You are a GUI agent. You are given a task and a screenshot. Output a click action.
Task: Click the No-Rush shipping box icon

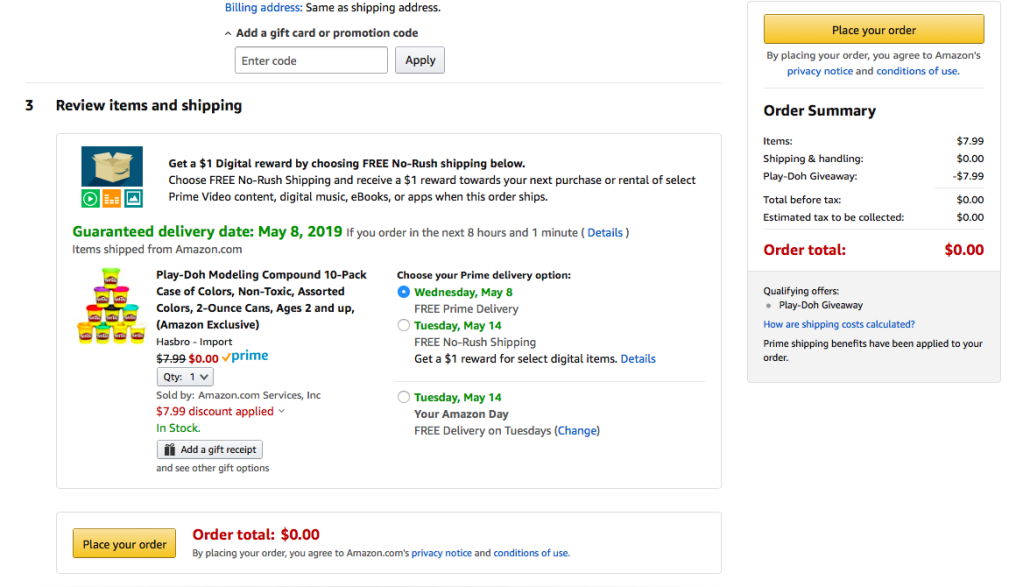point(111,166)
